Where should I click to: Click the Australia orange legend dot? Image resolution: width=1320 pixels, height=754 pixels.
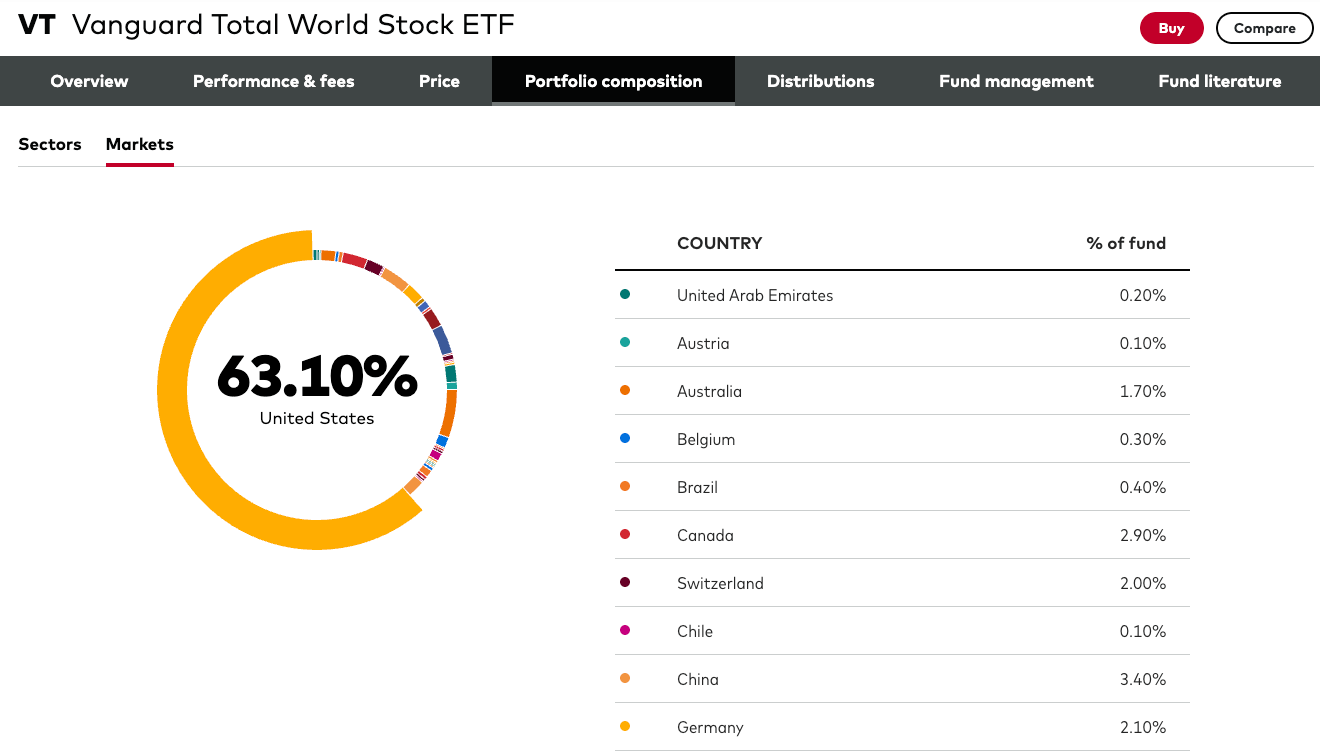pyautogui.click(x=625, y=391)
